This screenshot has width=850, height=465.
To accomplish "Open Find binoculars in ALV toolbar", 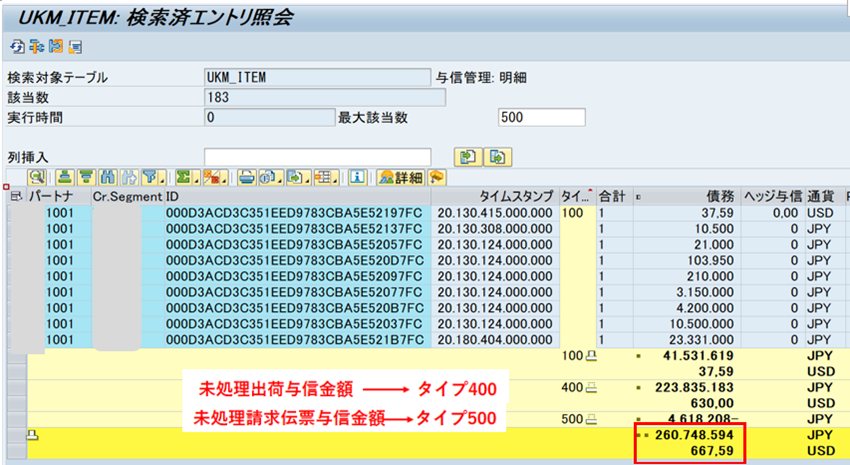I will point(107,177).
